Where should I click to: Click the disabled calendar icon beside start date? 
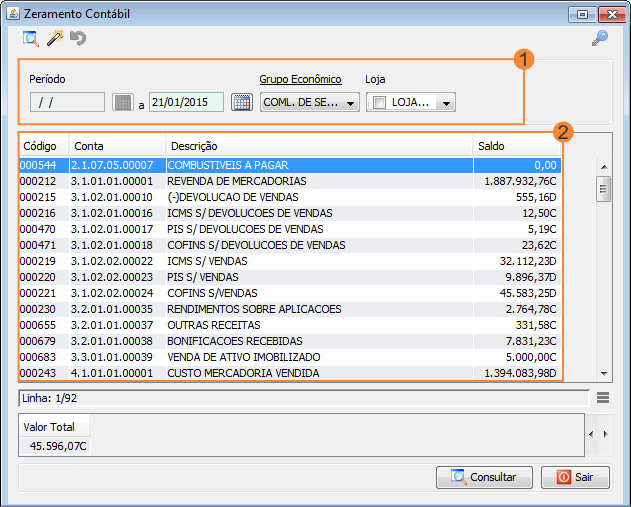coord(123,102)
